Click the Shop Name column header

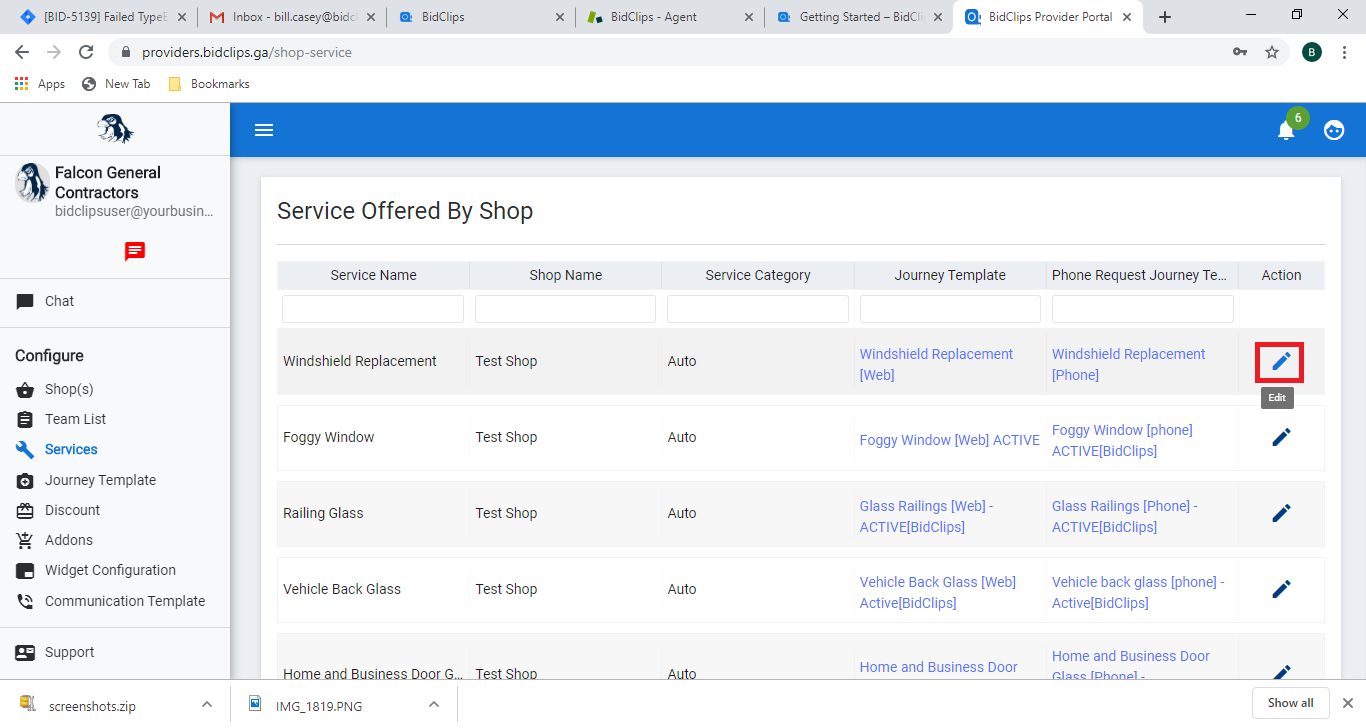[566, 275]
